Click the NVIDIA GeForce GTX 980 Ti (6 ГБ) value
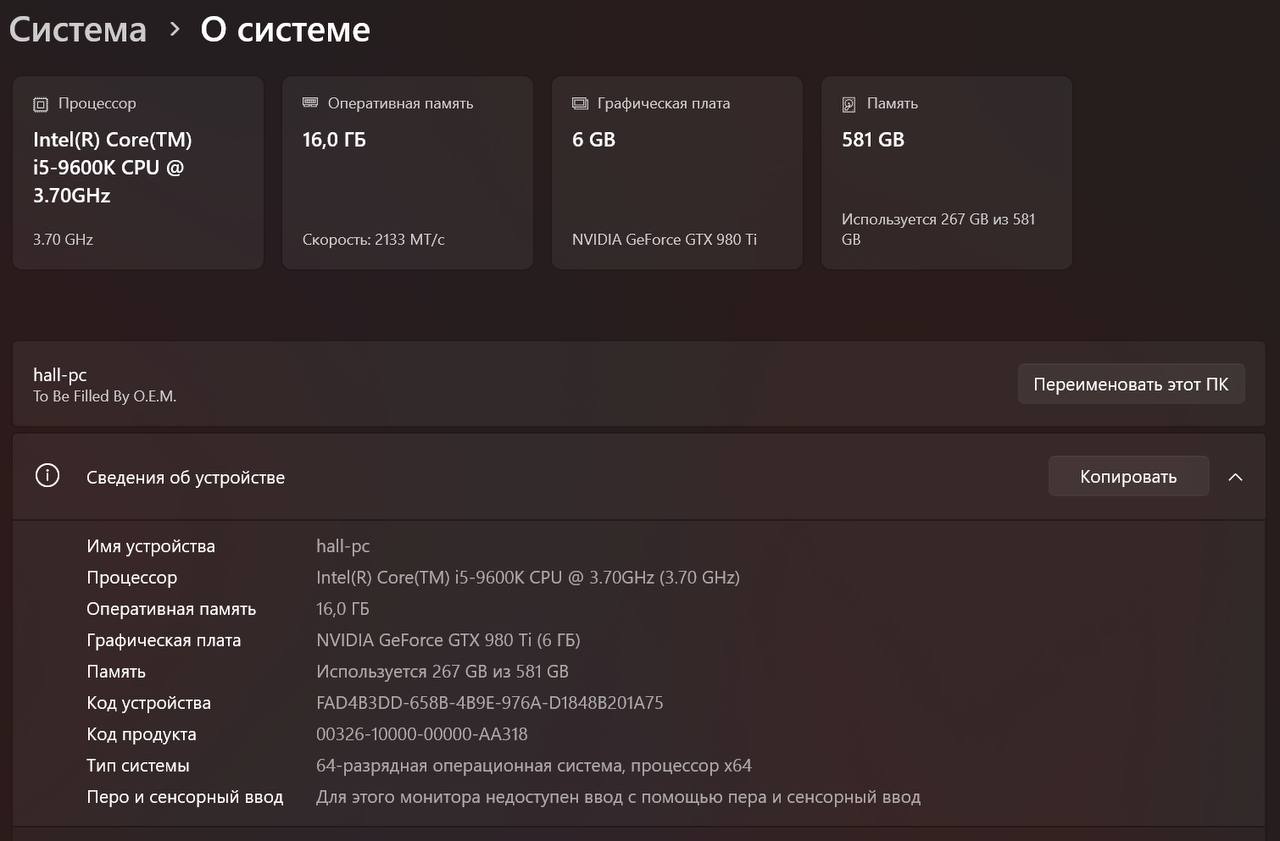The height and width of the screenshot is (841, 1280). pyautogui.click(x=448, y=640)
